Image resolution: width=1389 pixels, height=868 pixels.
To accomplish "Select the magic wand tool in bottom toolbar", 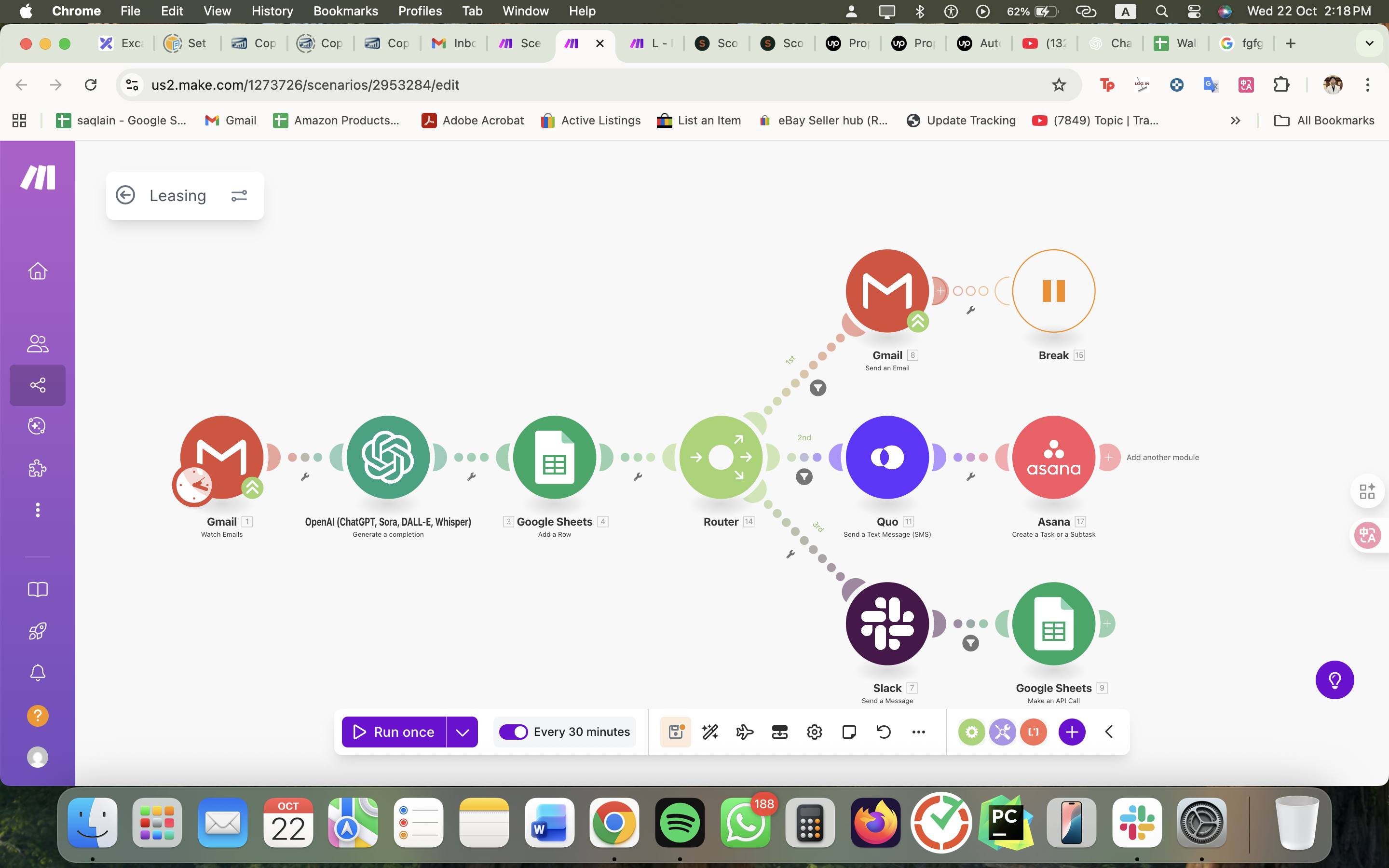I will [x=710, y=732].
